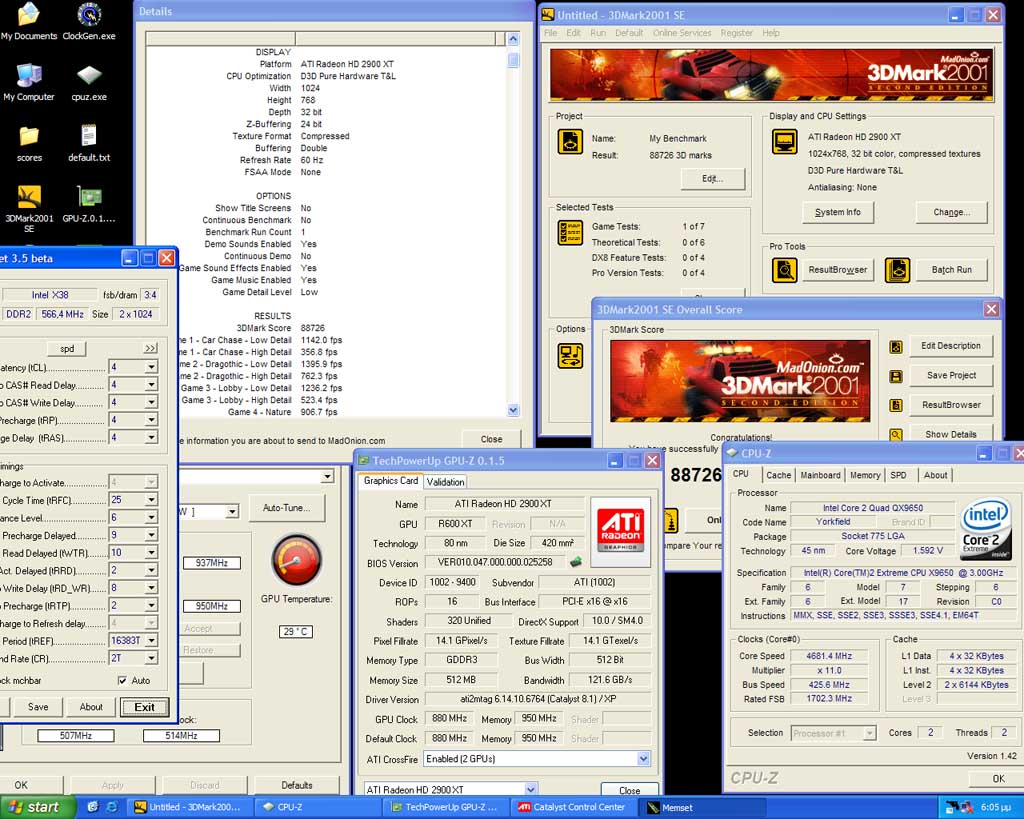Click the spd button in Memset
Viewport: 1024px width, 819px height.
point(67,349)
